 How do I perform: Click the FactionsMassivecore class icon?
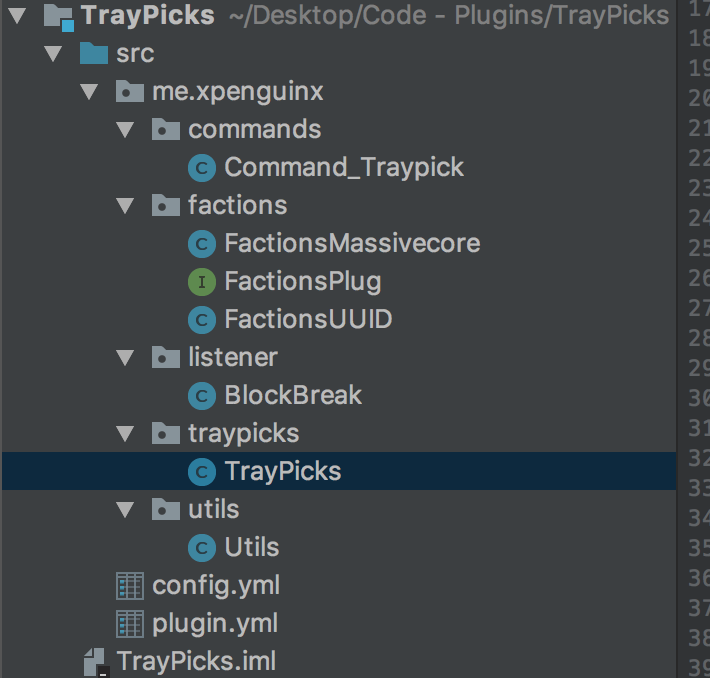point(202,244)
